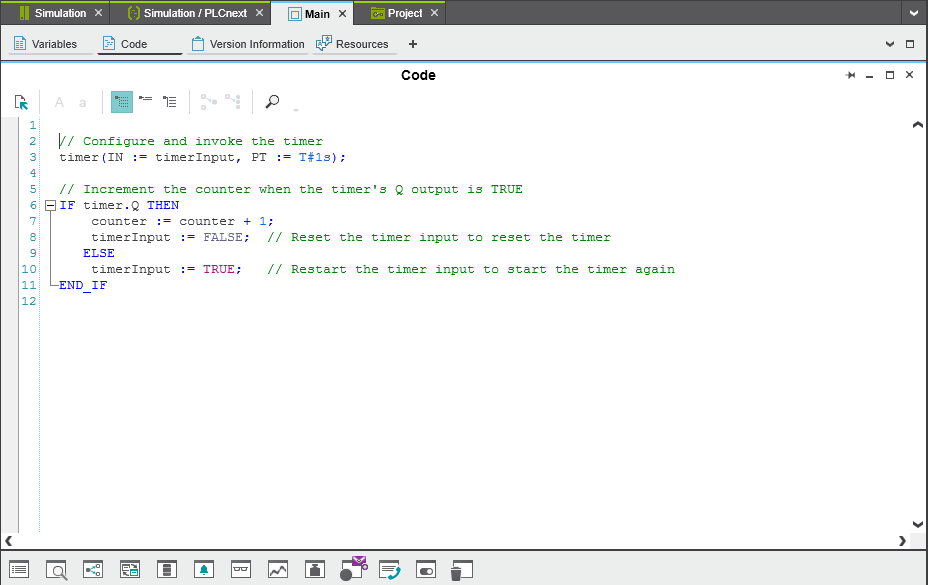Viewport: 928px width, 585px height.
Task: Click the 'TRUE;' value on line 10
Action: (x=223, y=269)
